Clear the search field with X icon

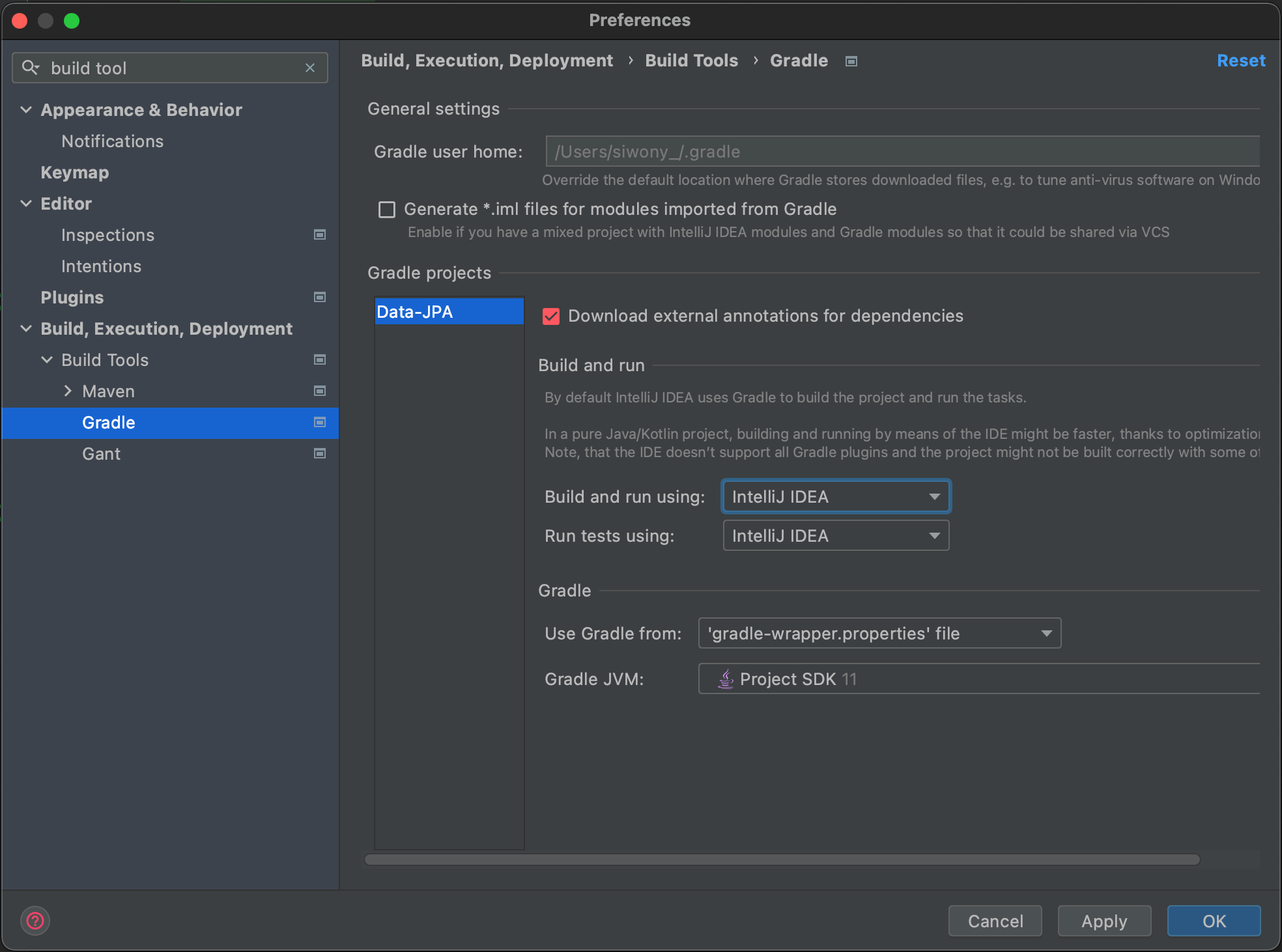coord(310,68)
